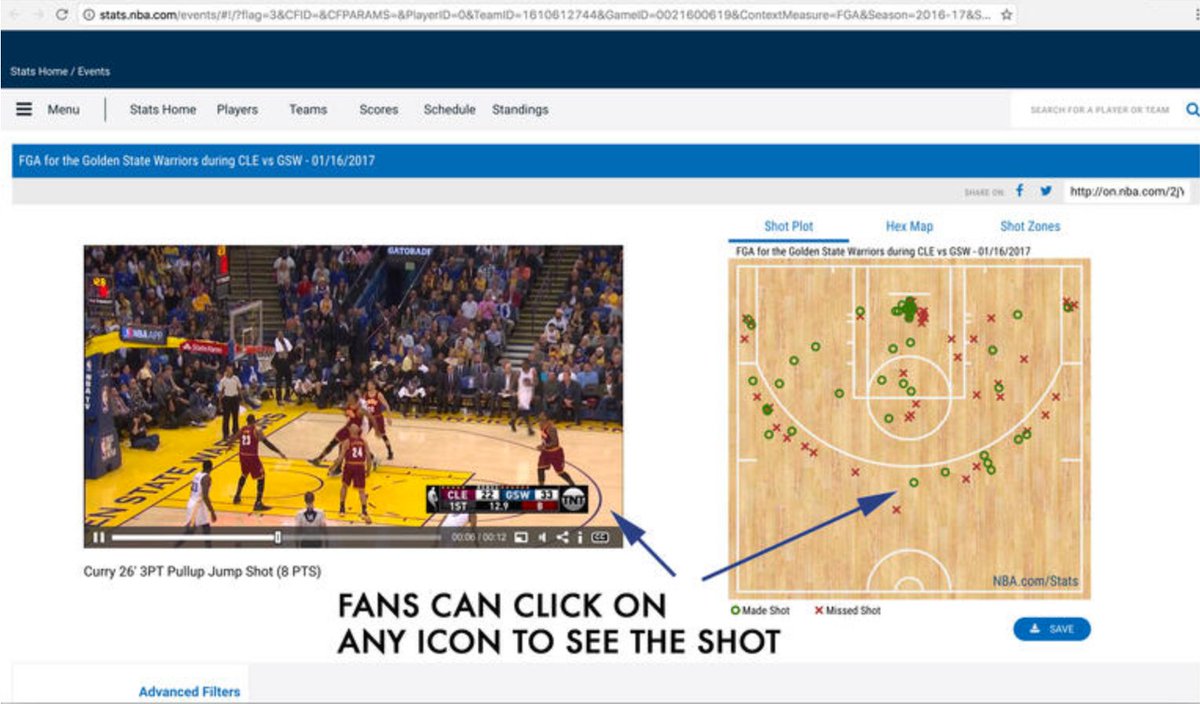Toggle closed captions CC
Viewport: 1200px width, 704px height.
tap(600, 537)
